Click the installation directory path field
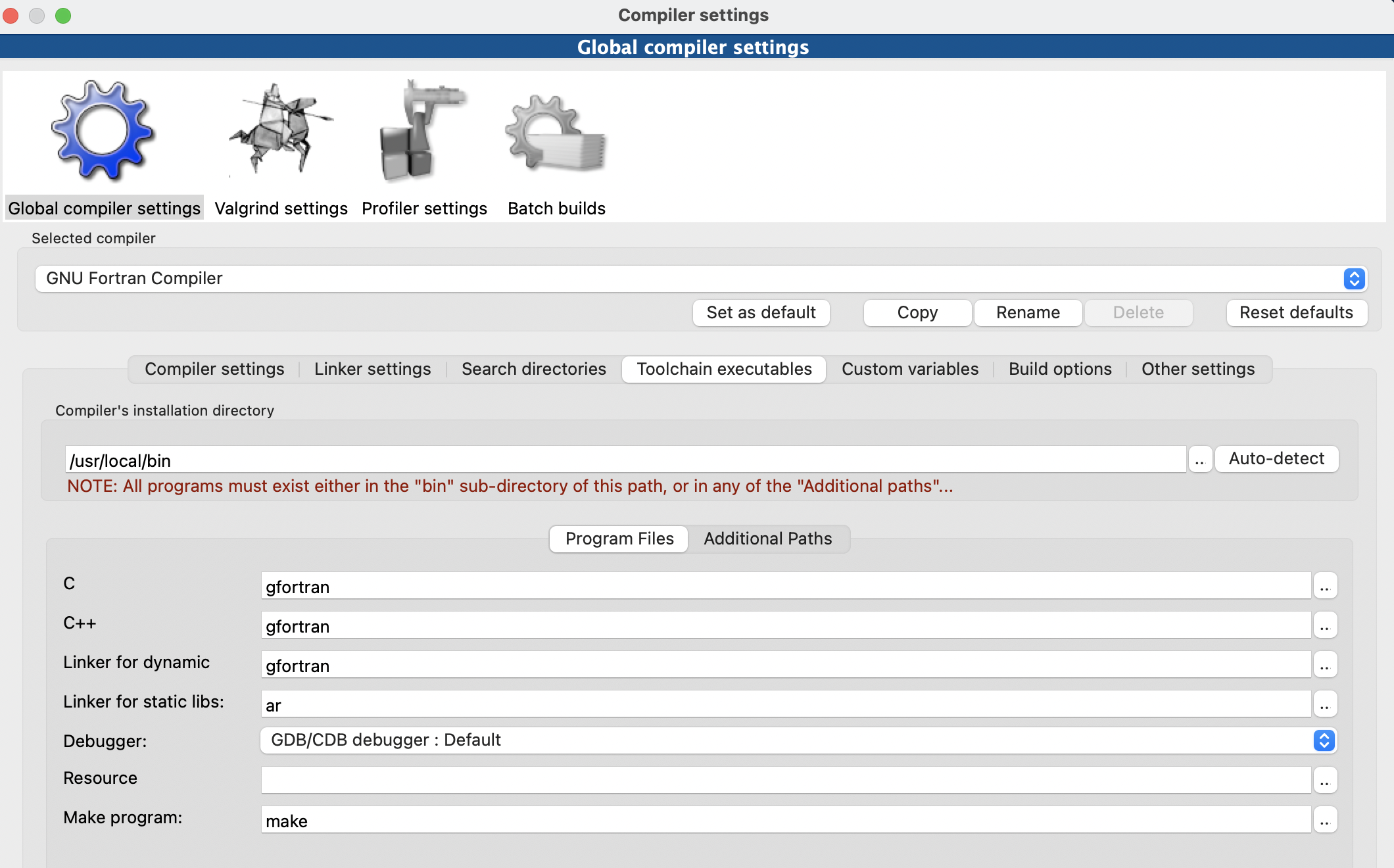1394x868 pixels. coord(625,460)
